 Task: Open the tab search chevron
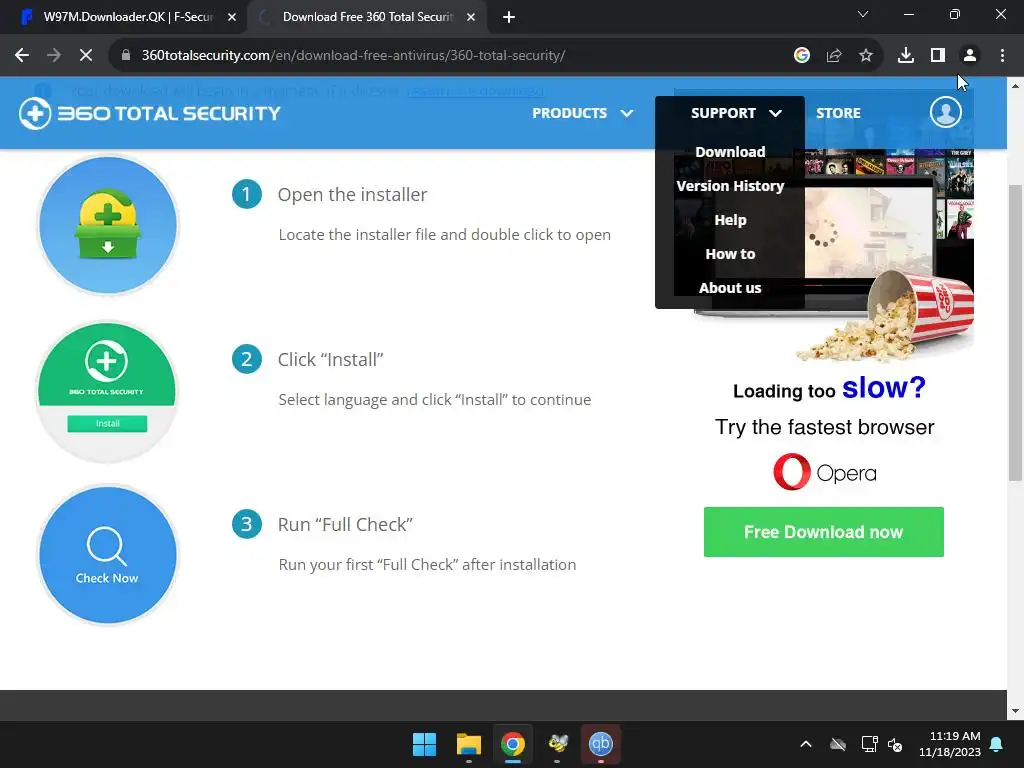pos(863,14)
